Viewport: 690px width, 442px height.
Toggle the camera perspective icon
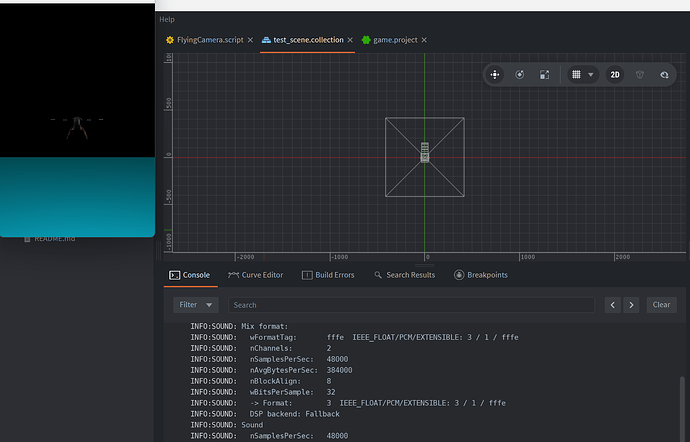(x=640, y=75)
